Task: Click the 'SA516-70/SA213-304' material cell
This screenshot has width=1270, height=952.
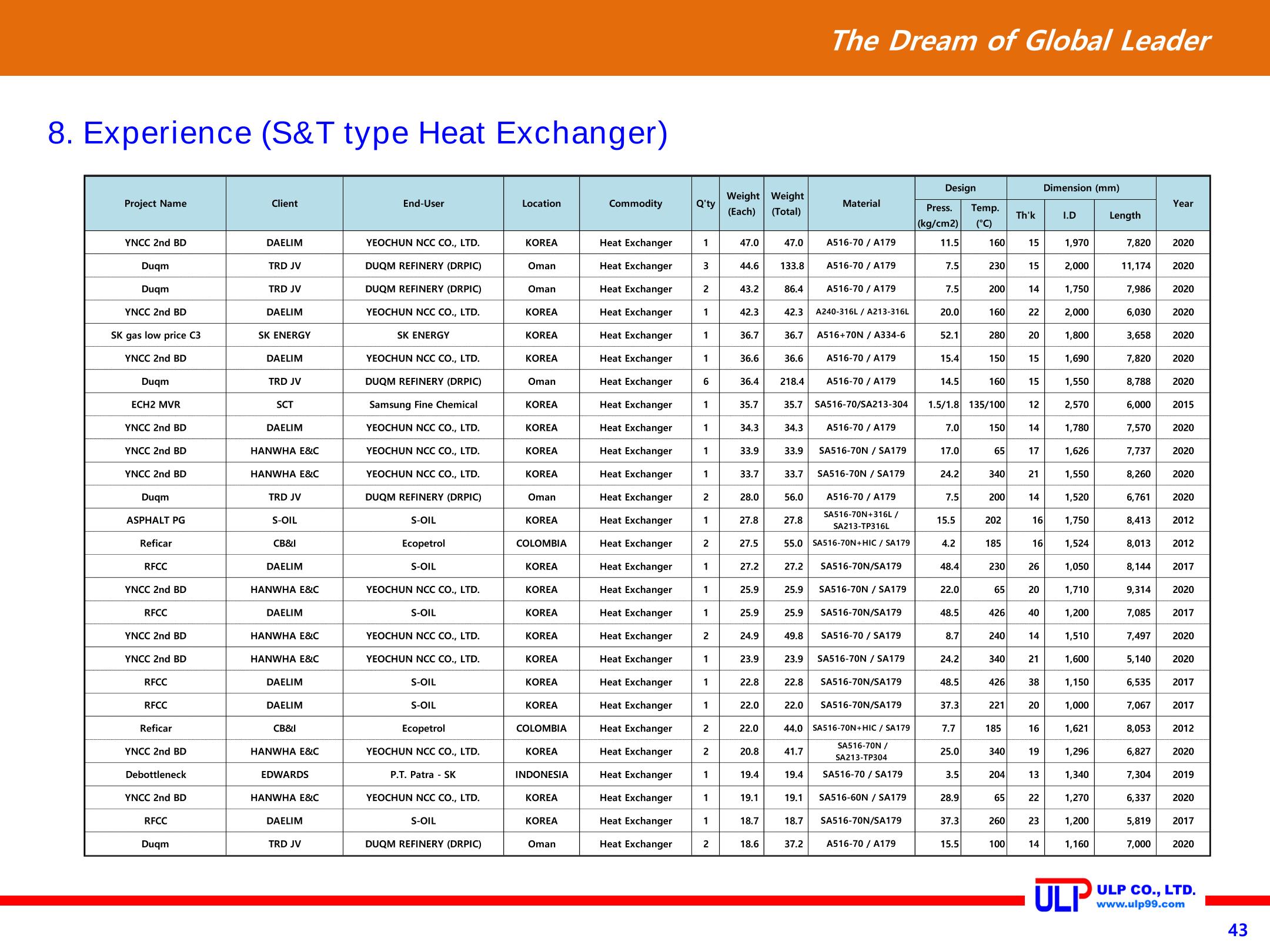Action: coord(861,404)
